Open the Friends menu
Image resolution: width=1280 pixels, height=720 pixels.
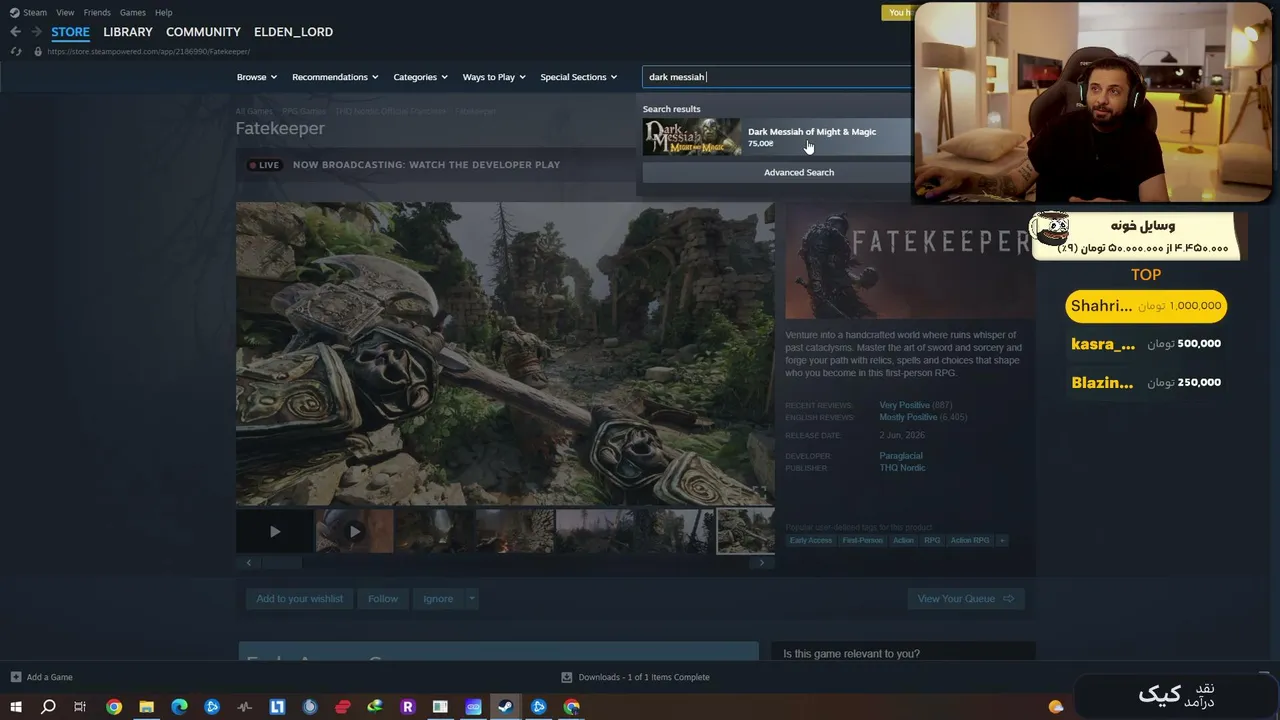(x=97, y=12)
